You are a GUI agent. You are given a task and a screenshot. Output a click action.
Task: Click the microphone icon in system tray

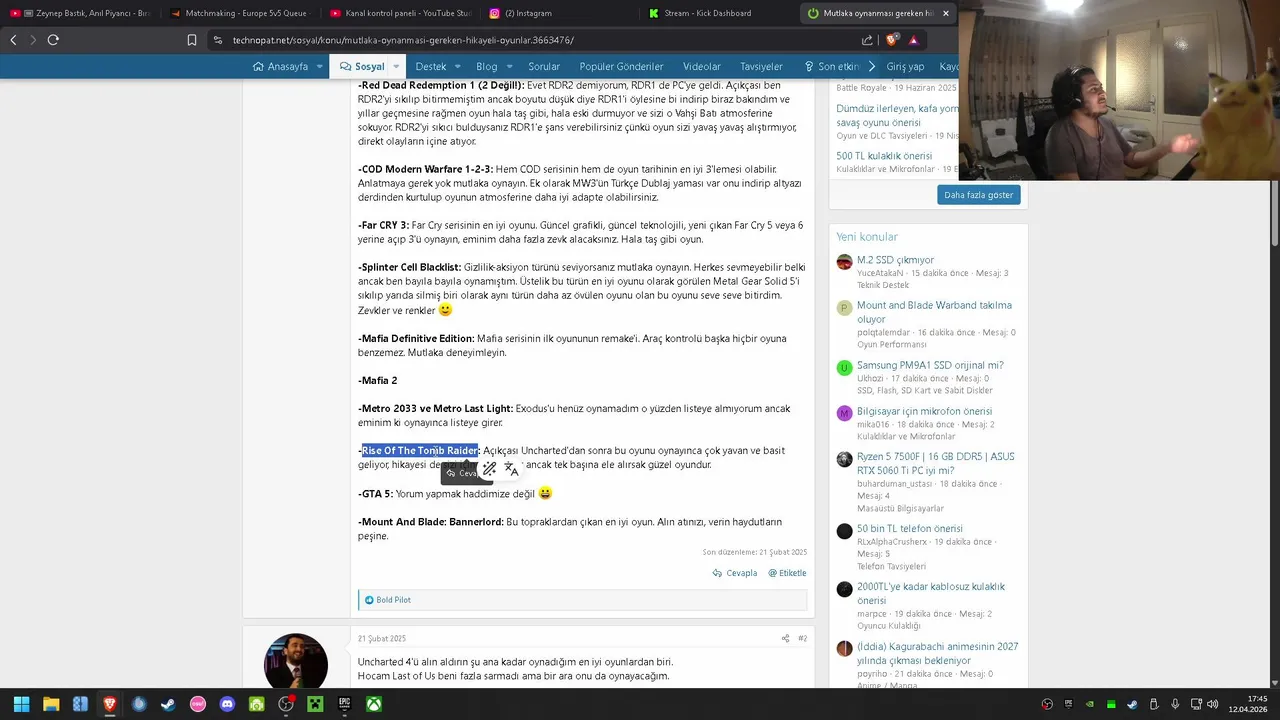coord(1175,704)
